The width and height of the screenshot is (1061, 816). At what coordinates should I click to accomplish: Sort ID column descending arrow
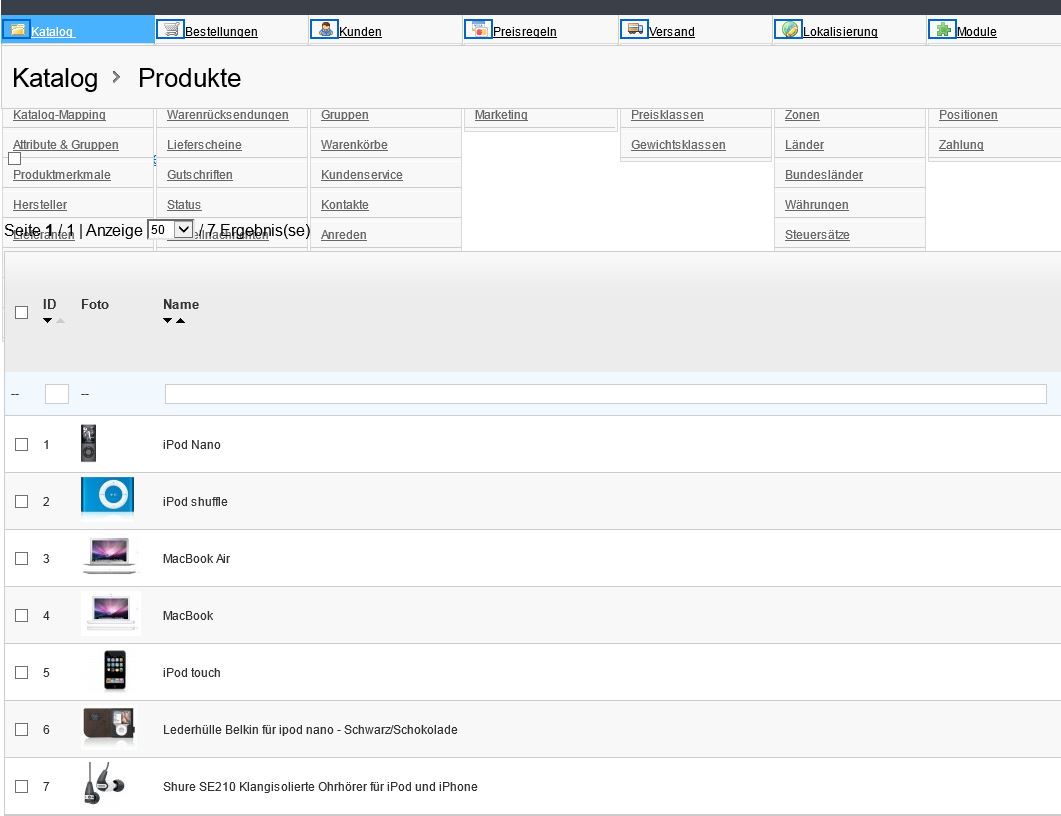tap(47, 321)
